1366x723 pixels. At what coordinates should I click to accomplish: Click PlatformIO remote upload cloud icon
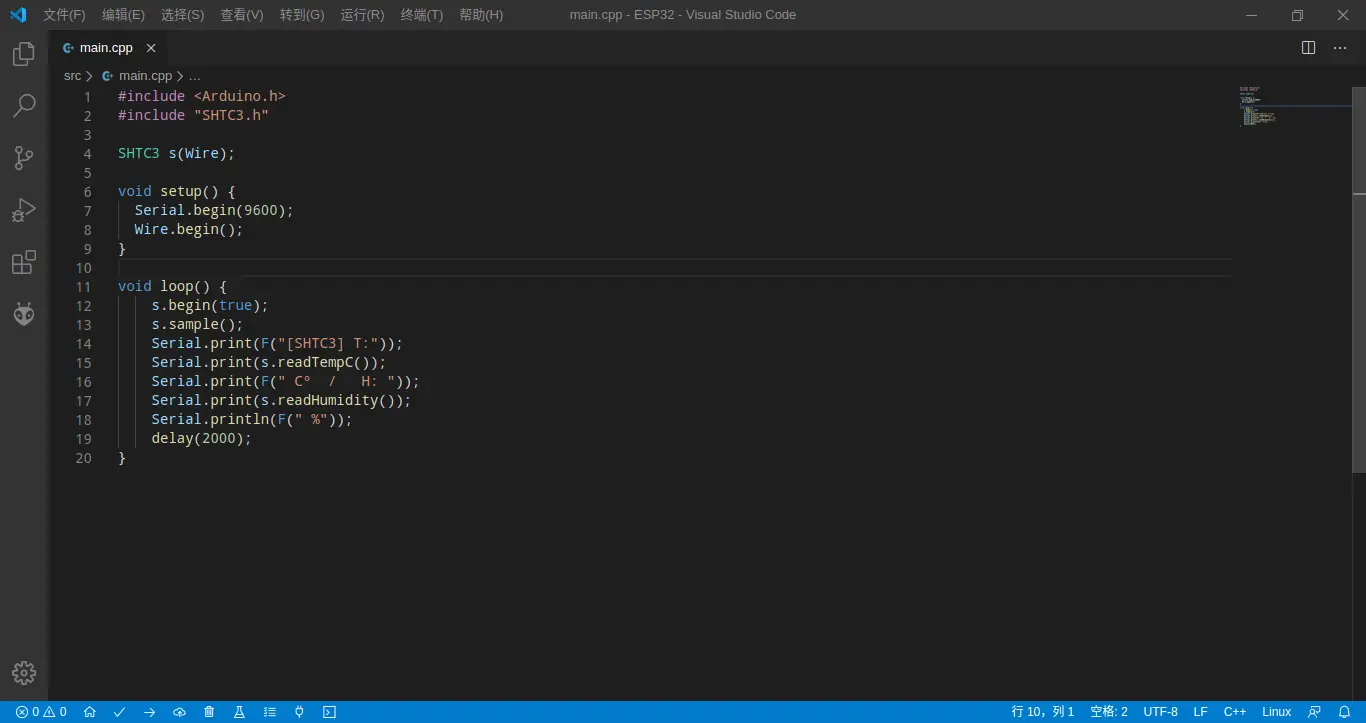(179, 712)
